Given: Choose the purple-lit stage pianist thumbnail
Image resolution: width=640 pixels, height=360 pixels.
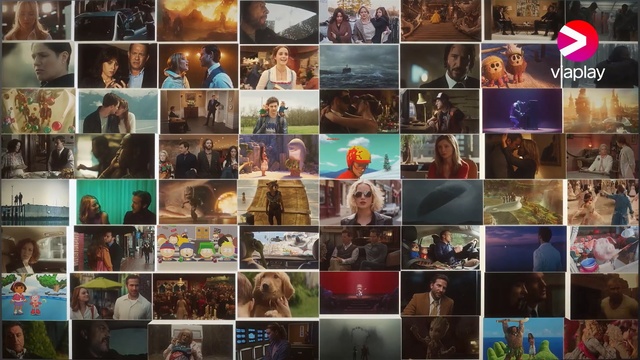Looking at the screenshot, I should click(x=522, y=111).
